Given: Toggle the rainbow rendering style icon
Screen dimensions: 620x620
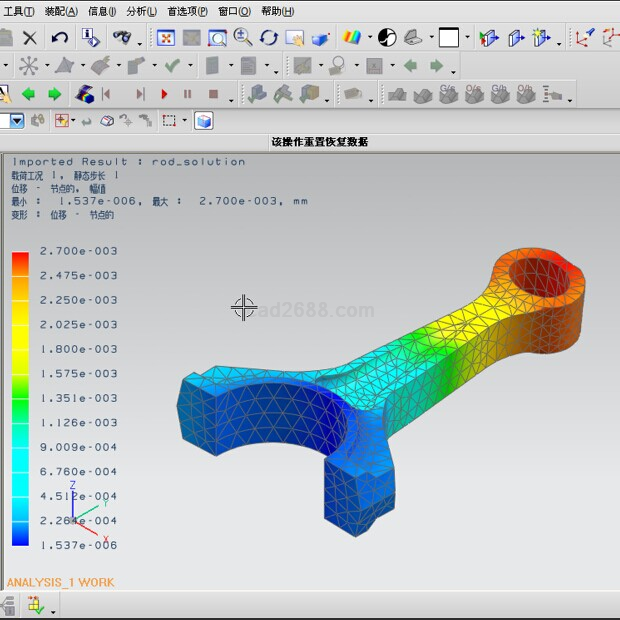Looking at the screenshot, I should click(351, 38).
